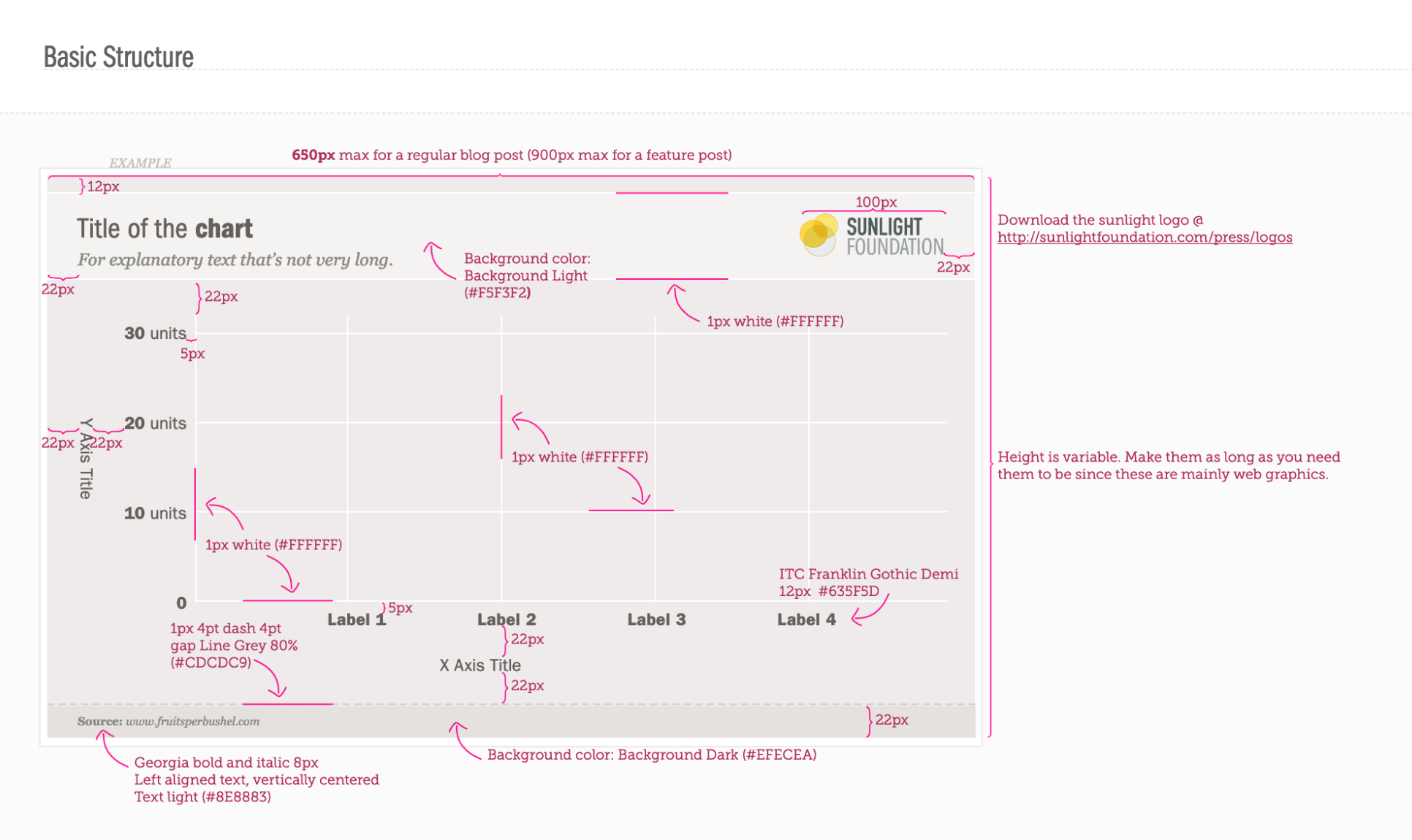
Task: Click the 'Label 2' axis label
Action: [x=506, y=620]
